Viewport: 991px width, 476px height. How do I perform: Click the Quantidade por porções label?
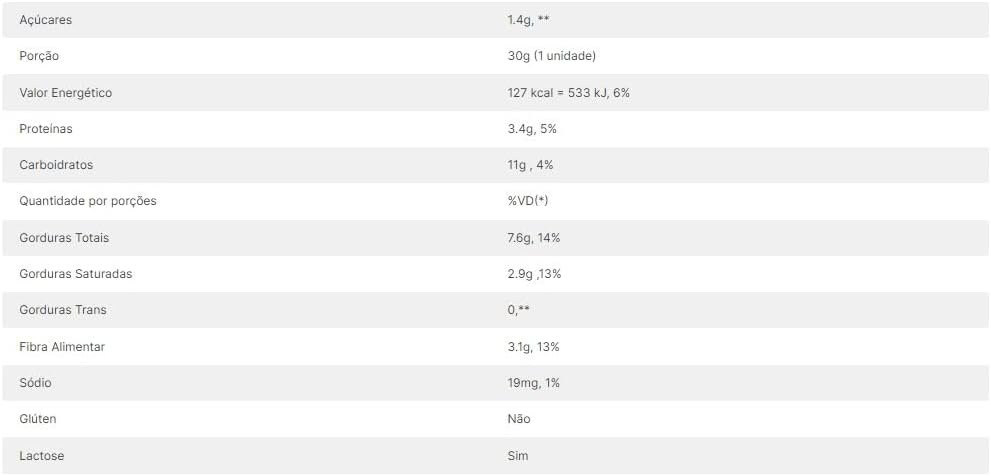pyautogui.click(x=88, y=201)
